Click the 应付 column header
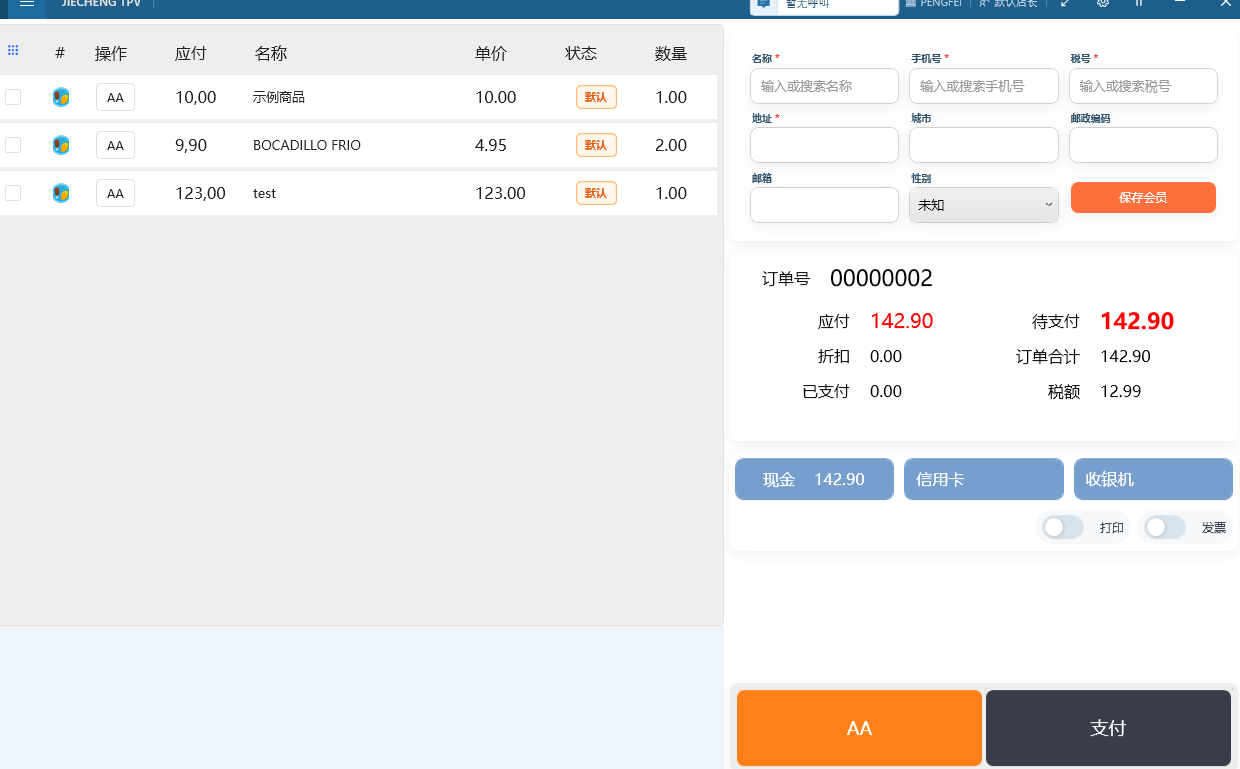The image size is (1240, 769). point(190,54)
